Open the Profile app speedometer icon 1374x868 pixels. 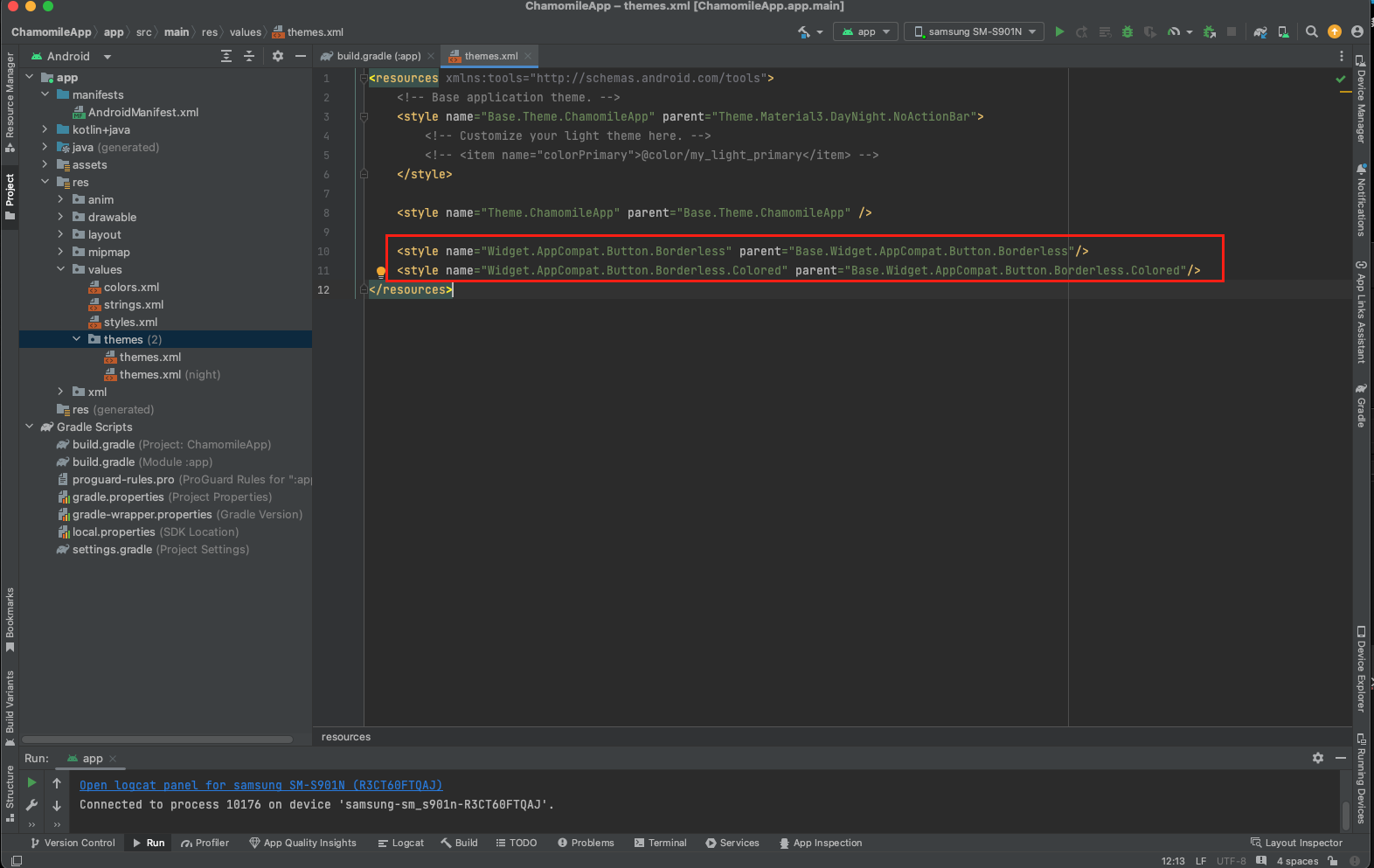1174,32
